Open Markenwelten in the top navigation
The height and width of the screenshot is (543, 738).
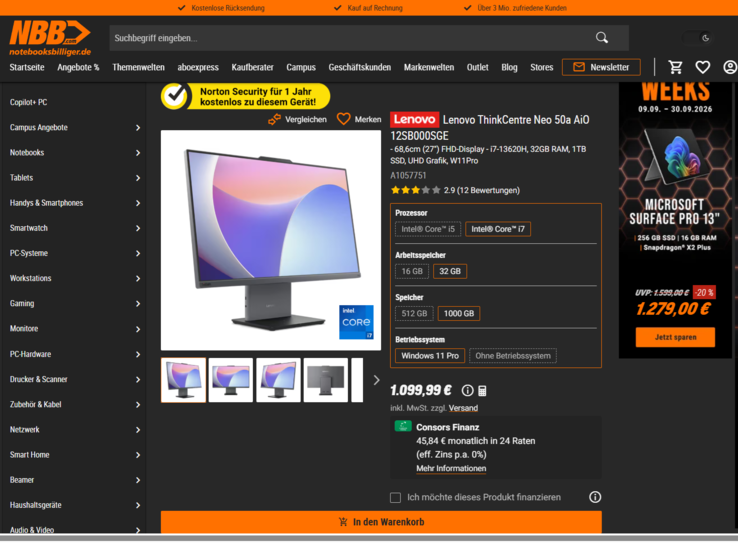point(429,67)
